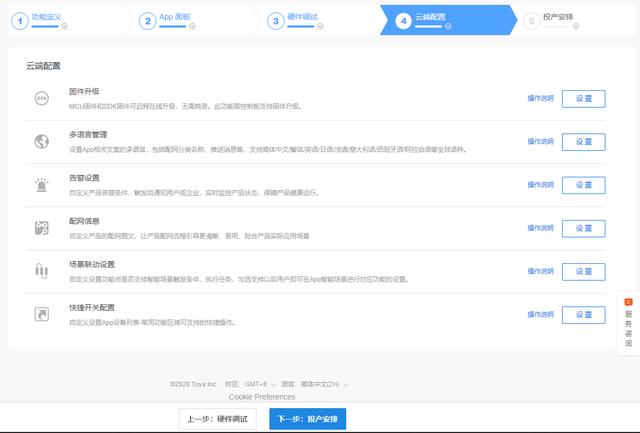640x433 pixels.
Task: Click step 1 circle number icon
Action: 20,21
